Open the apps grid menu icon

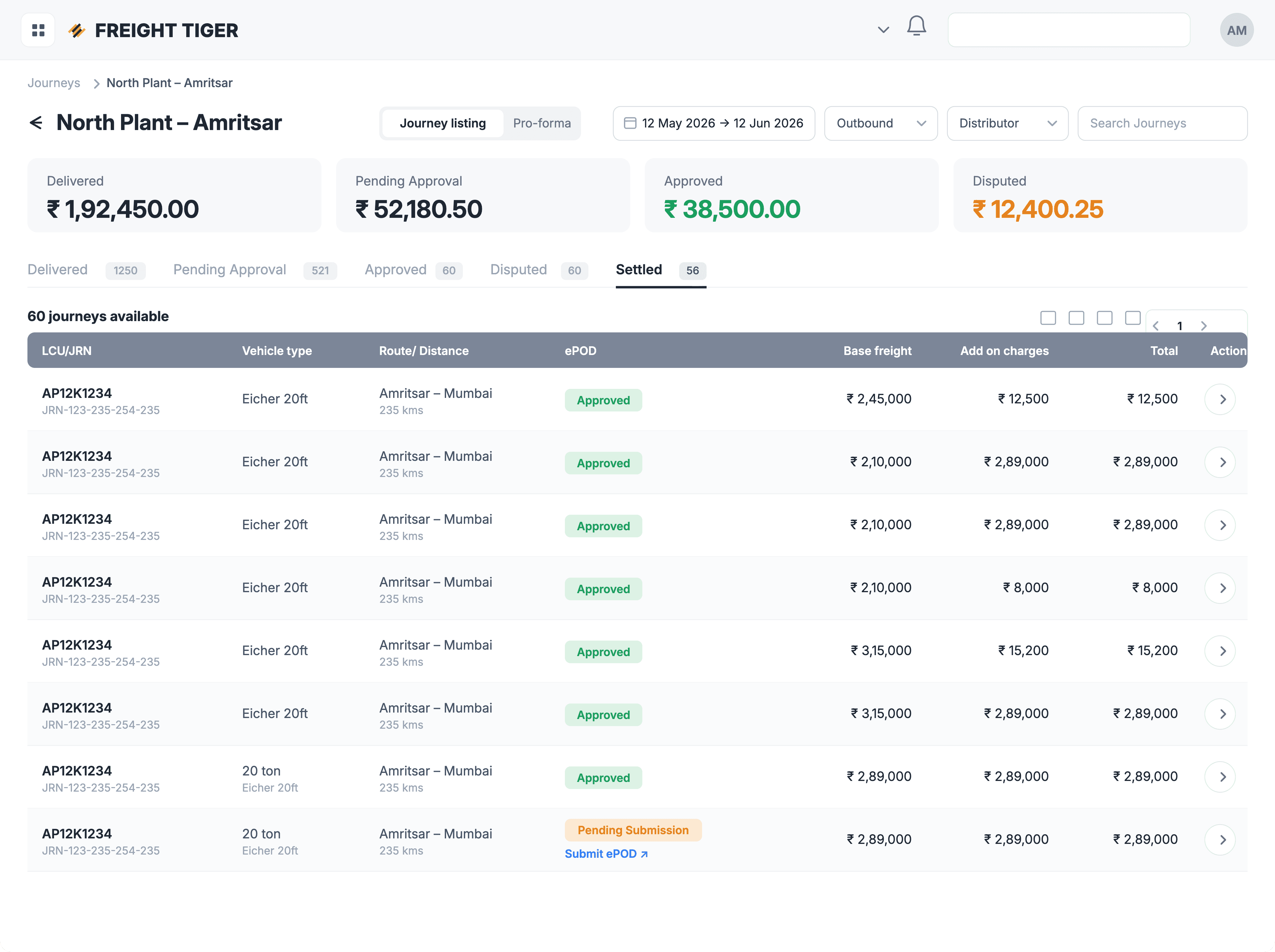click(38, 30)
